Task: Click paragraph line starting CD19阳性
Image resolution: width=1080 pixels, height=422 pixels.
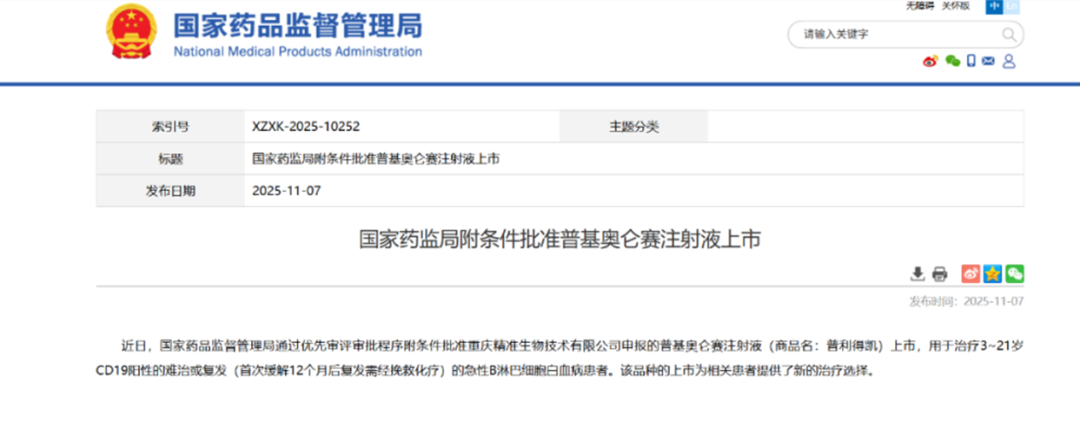Action: pos(485,371)
